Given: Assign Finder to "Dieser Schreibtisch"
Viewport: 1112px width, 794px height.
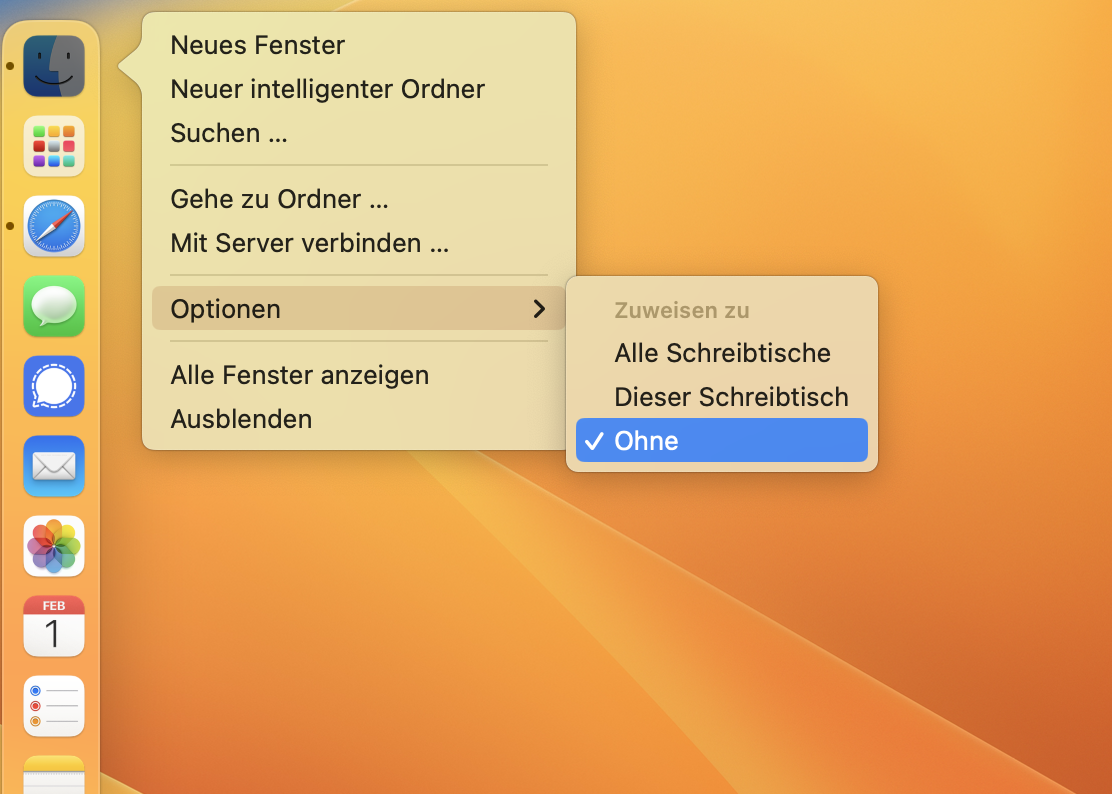Looking at the screenshot, I should click(x=731, y=397).
